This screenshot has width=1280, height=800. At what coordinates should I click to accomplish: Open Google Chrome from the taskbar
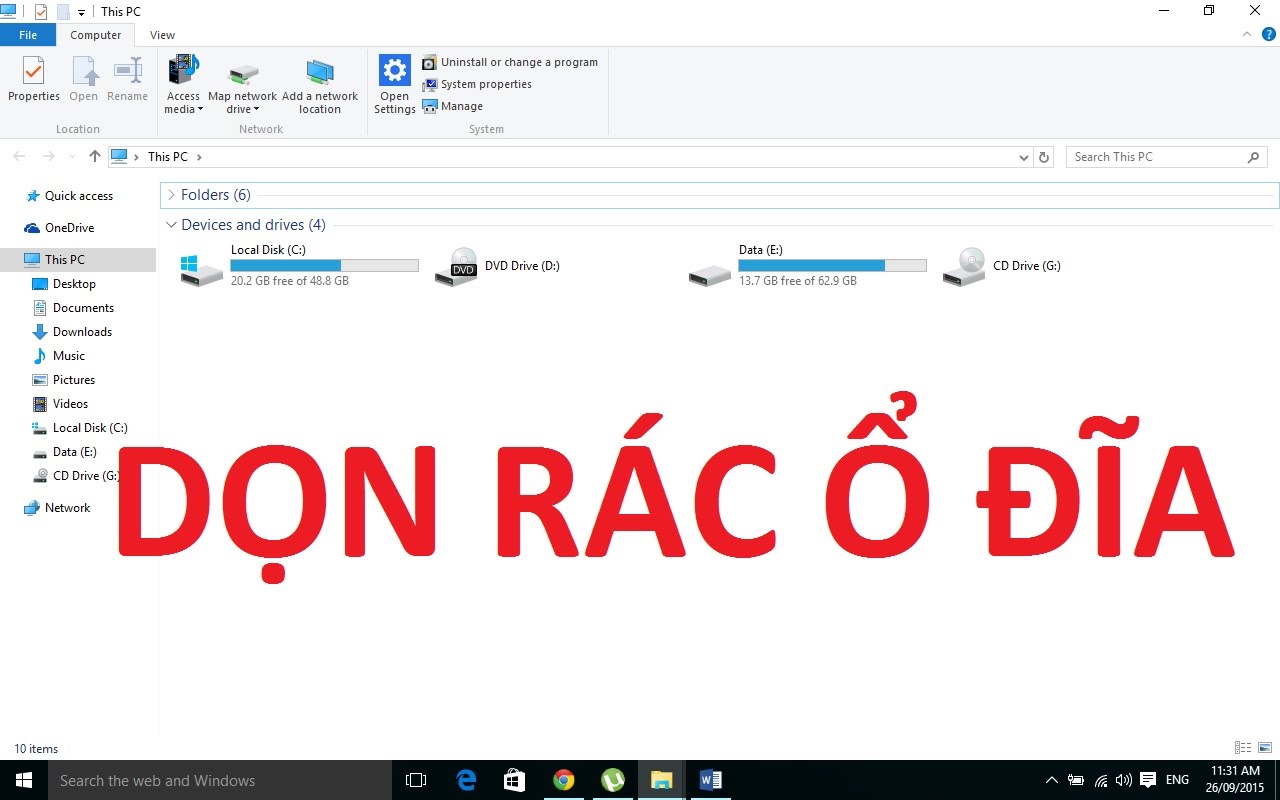[x=564, y=780]
